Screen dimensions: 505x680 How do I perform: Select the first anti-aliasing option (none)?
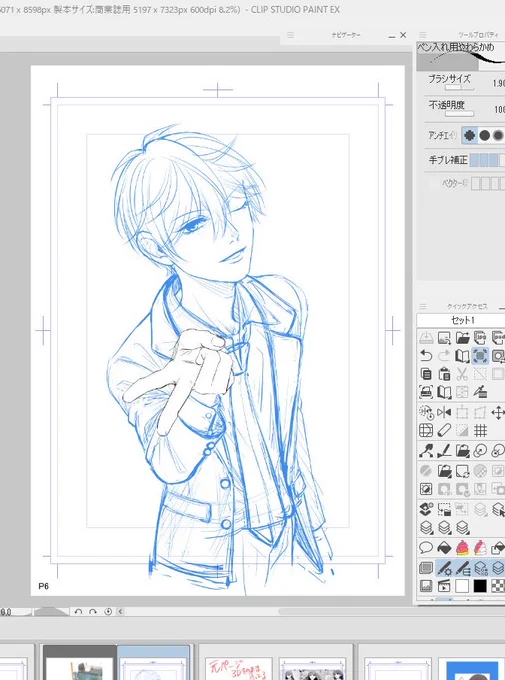click(469, 135)
